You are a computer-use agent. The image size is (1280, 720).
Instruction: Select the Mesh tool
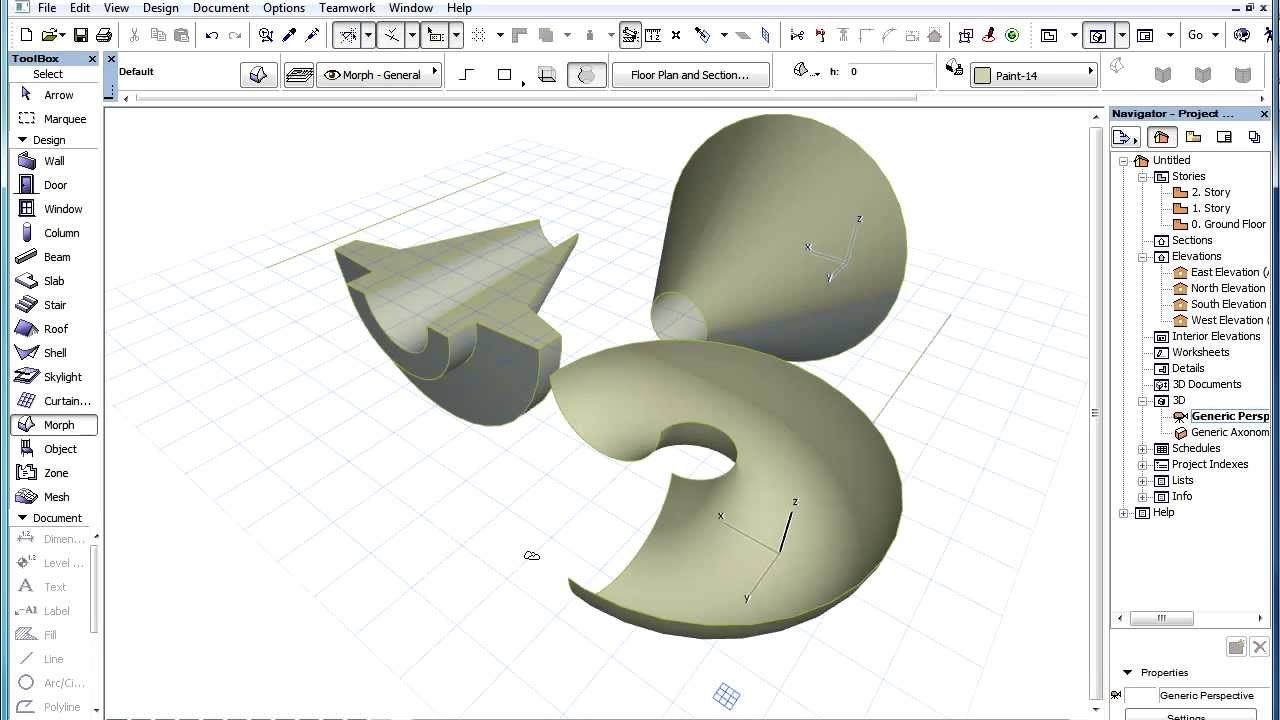[x=54, y=497]
